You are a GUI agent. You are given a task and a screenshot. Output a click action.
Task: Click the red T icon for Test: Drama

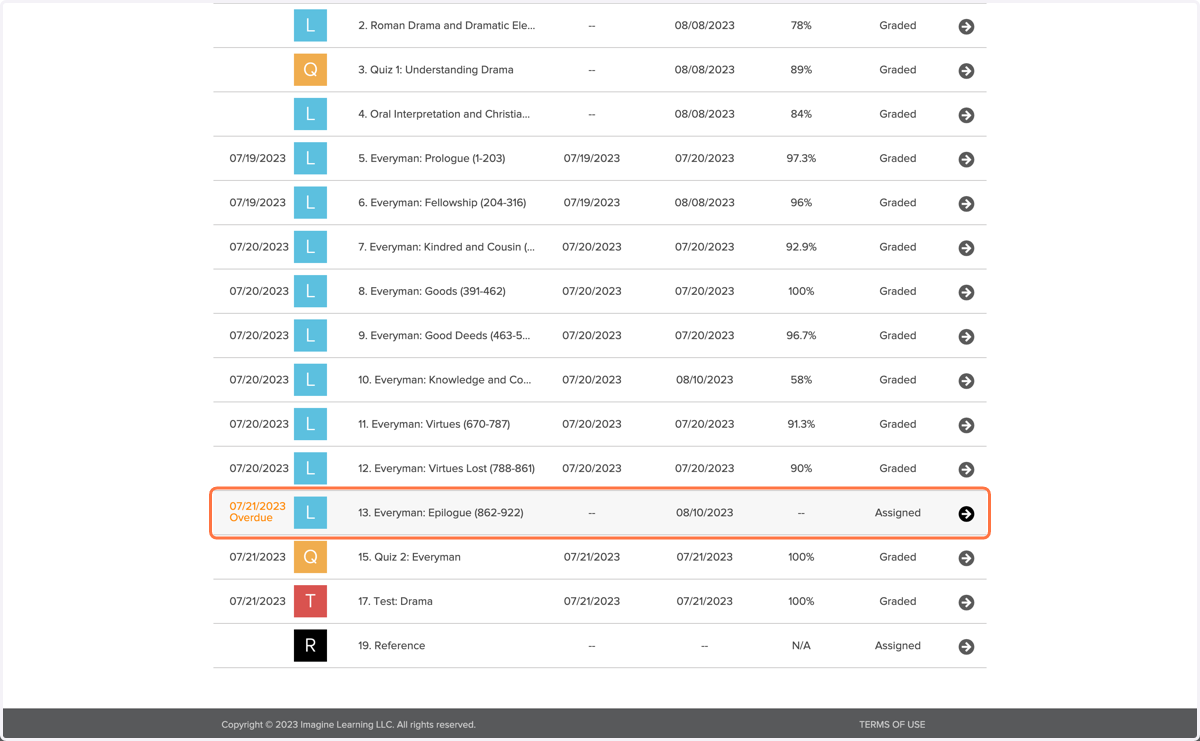point(310,601)
